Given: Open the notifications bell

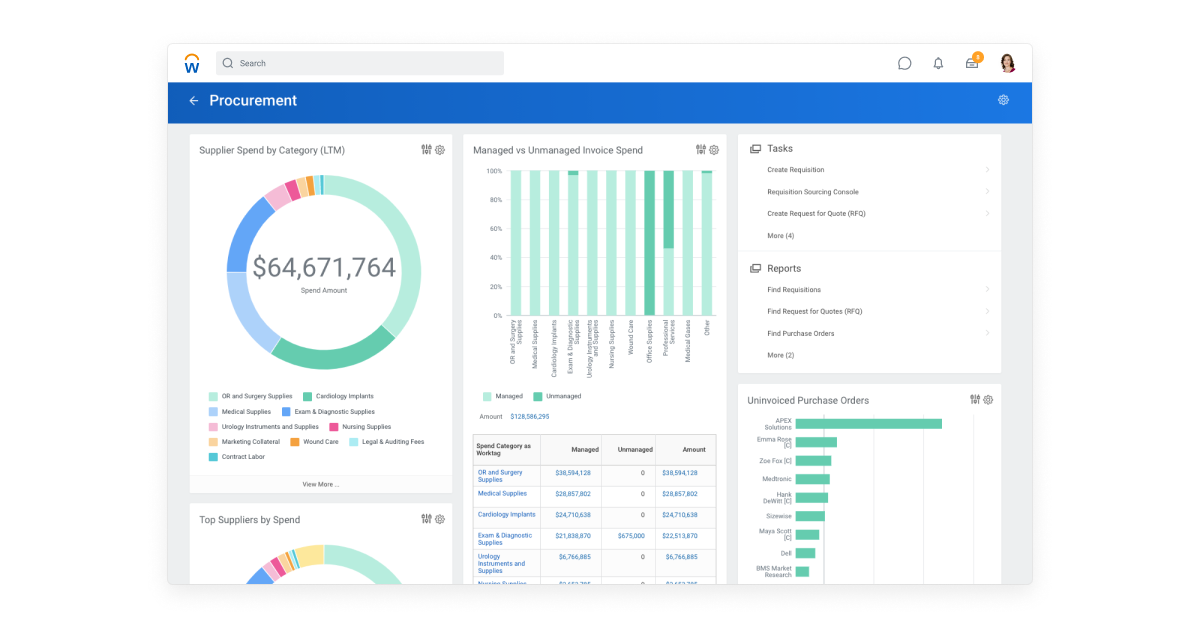Looking at the screenshot, I should 938,63.
